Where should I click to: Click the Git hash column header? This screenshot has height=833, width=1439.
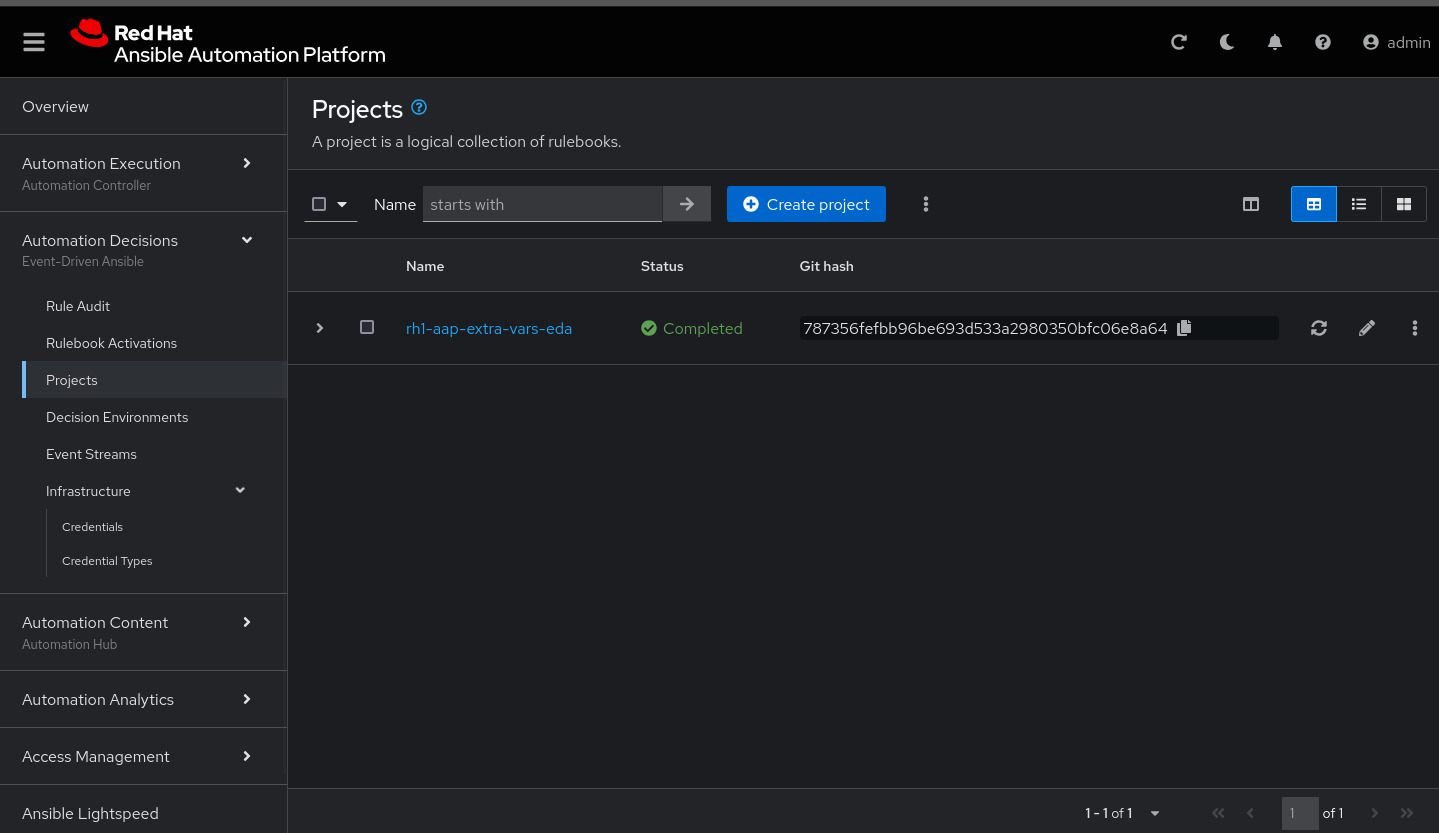[x=827, y=266]
